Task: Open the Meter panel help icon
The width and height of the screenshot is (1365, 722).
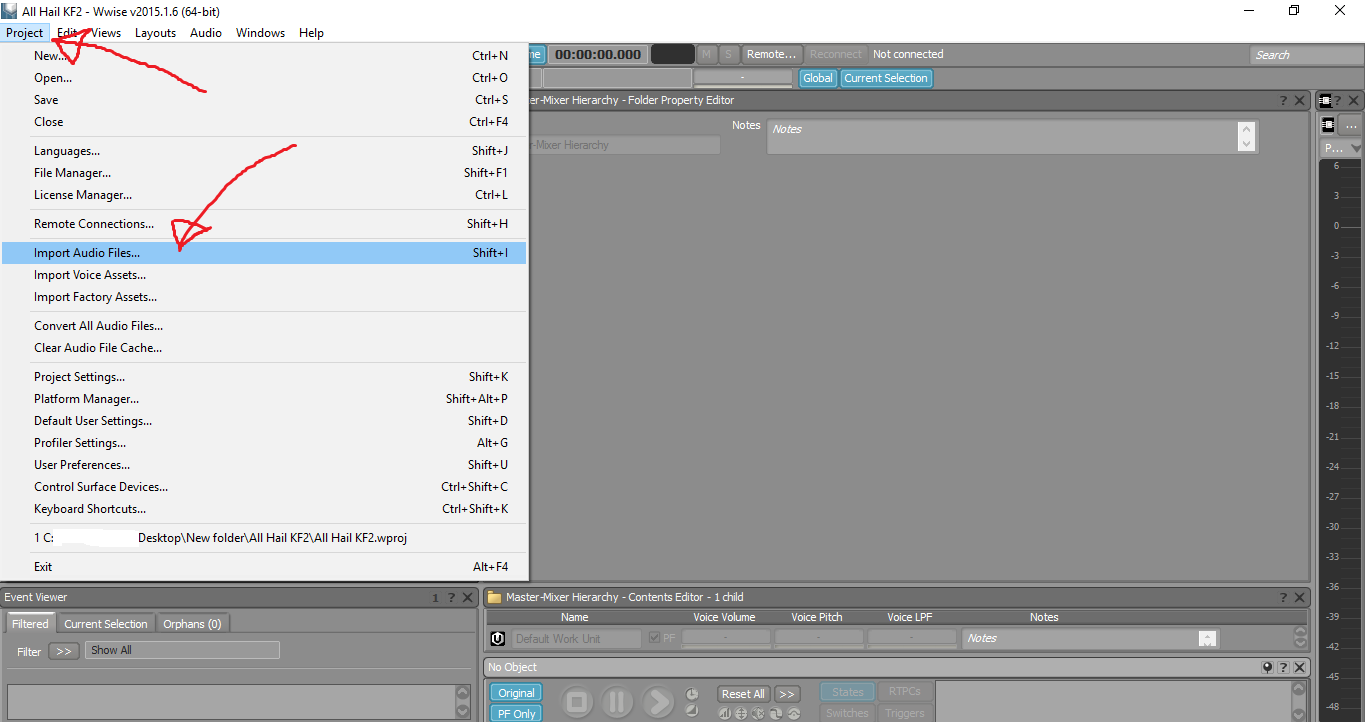Action: click(x=1339, y=101)
